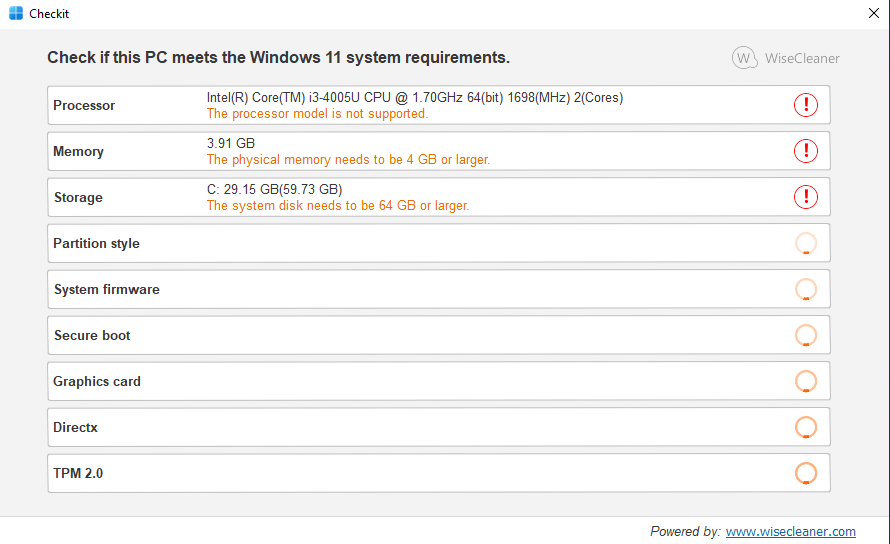Close the Checkit window
Screen dimensions: 890x544
click(x=874, y=13)
